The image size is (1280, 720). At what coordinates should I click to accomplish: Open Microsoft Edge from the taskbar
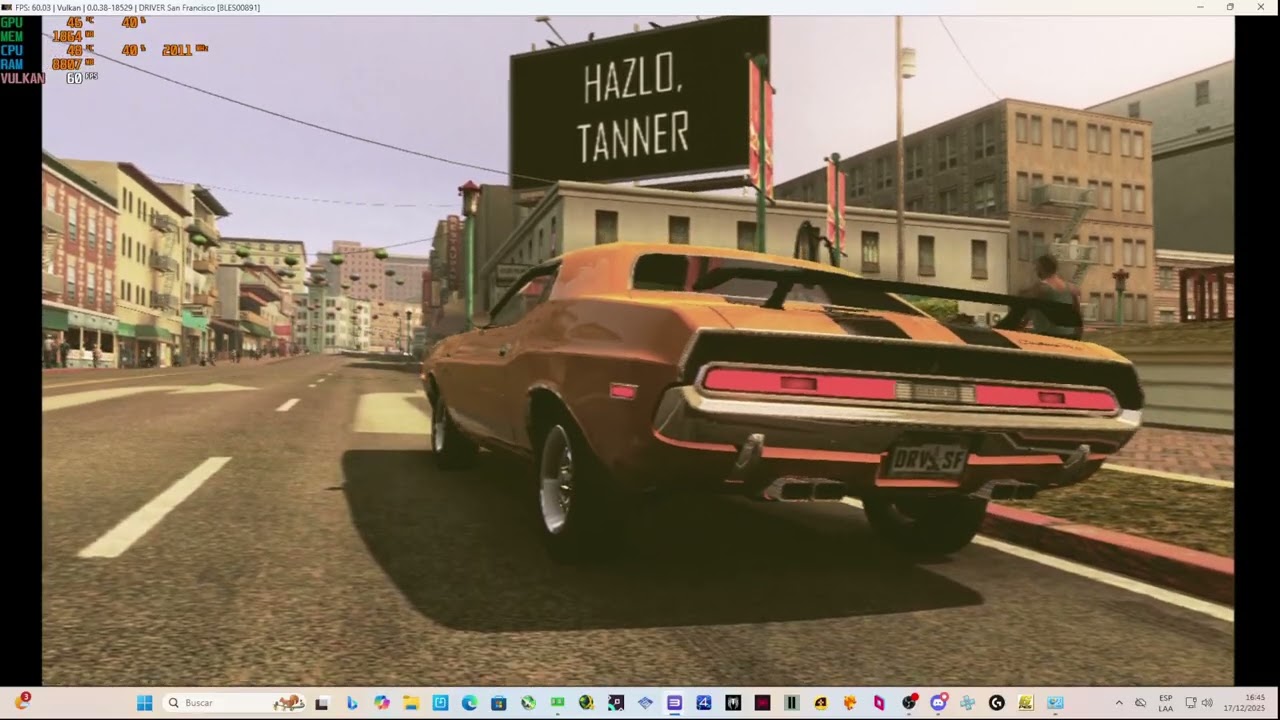469,703
